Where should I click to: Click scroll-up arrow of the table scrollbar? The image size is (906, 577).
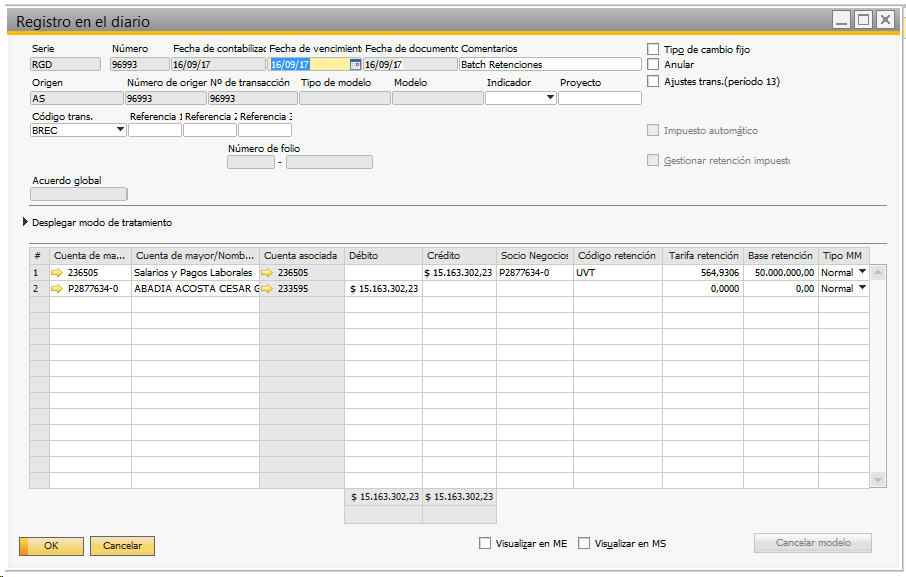coord(878,272)
